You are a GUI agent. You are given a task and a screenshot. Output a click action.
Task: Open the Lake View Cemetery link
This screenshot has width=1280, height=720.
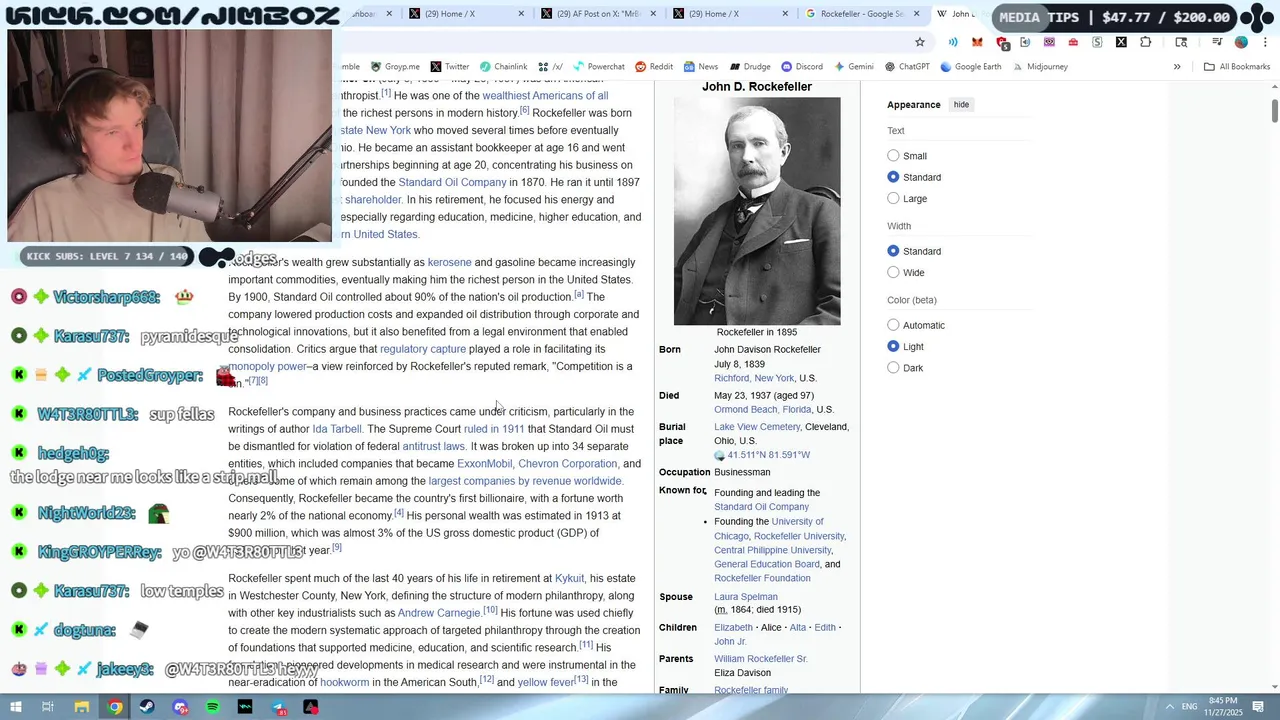(x=757, y=427)
